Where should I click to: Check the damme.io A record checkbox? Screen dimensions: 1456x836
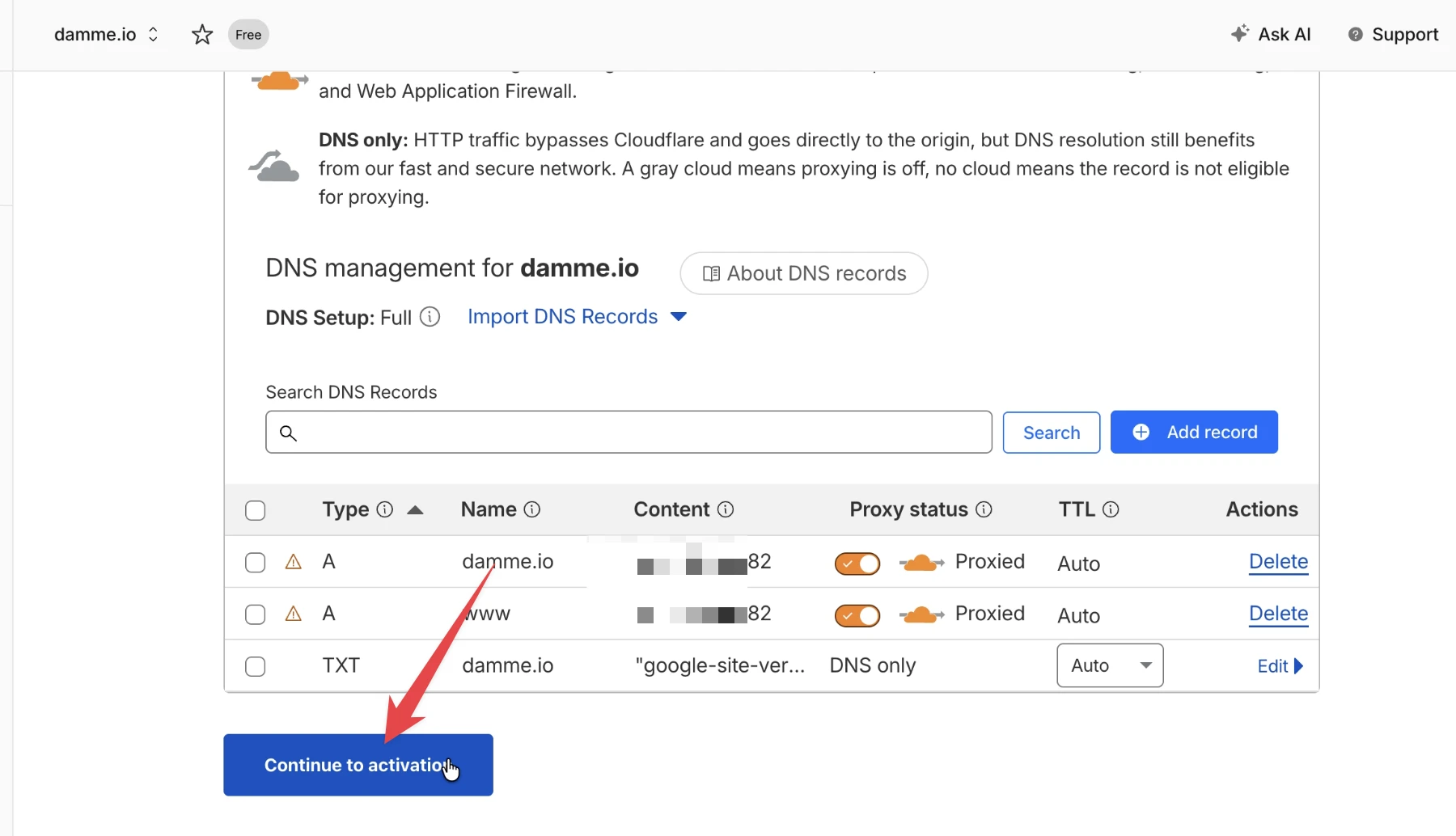pos(255,563)
